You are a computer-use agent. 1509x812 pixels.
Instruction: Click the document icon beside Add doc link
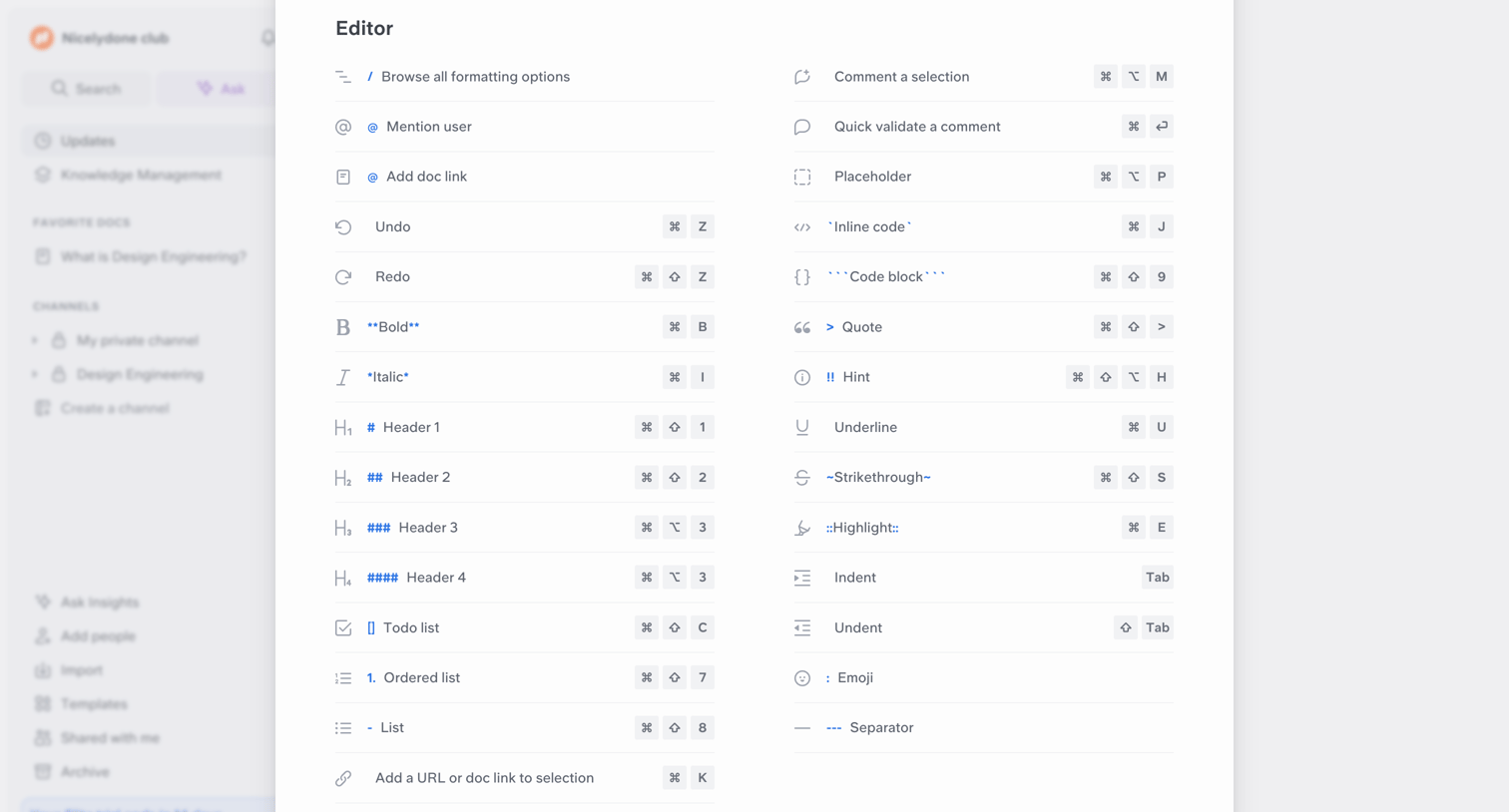(x=343, y=177)
